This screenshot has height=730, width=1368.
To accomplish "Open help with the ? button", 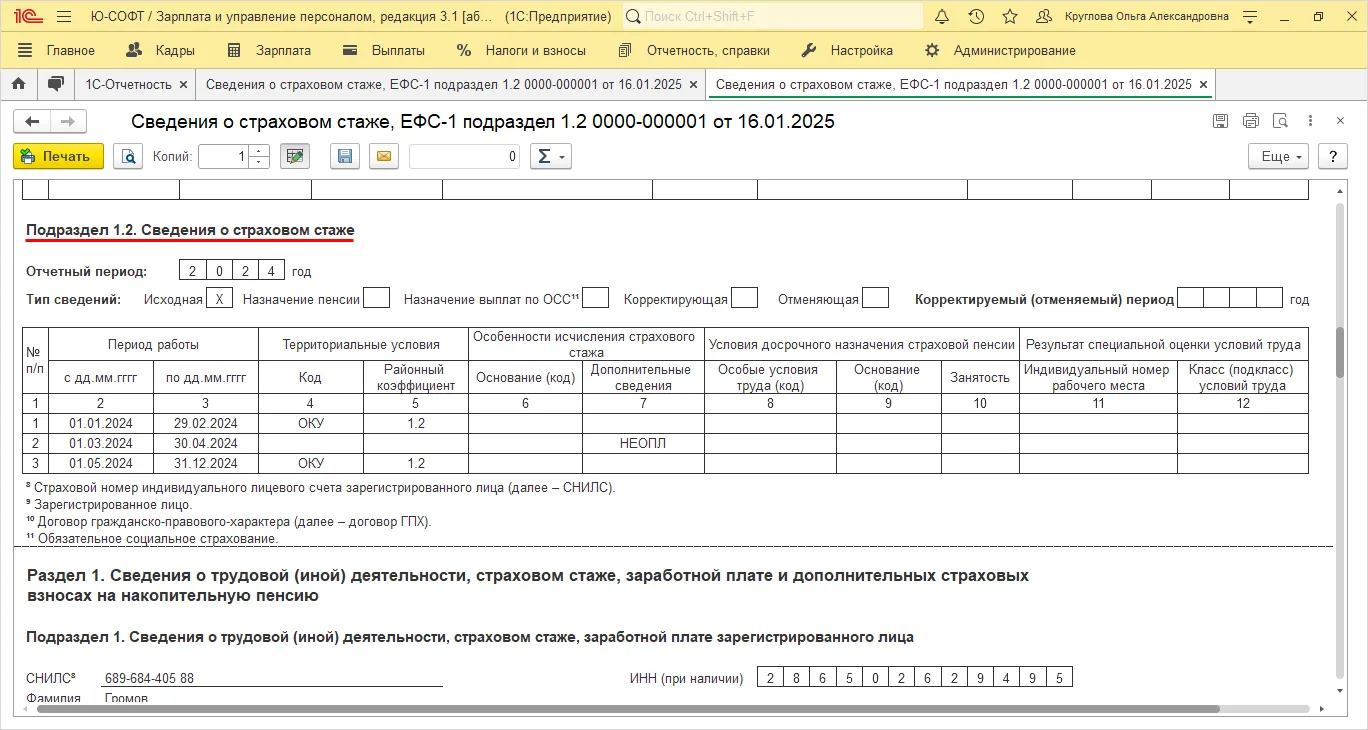I will pos(1333,156).
